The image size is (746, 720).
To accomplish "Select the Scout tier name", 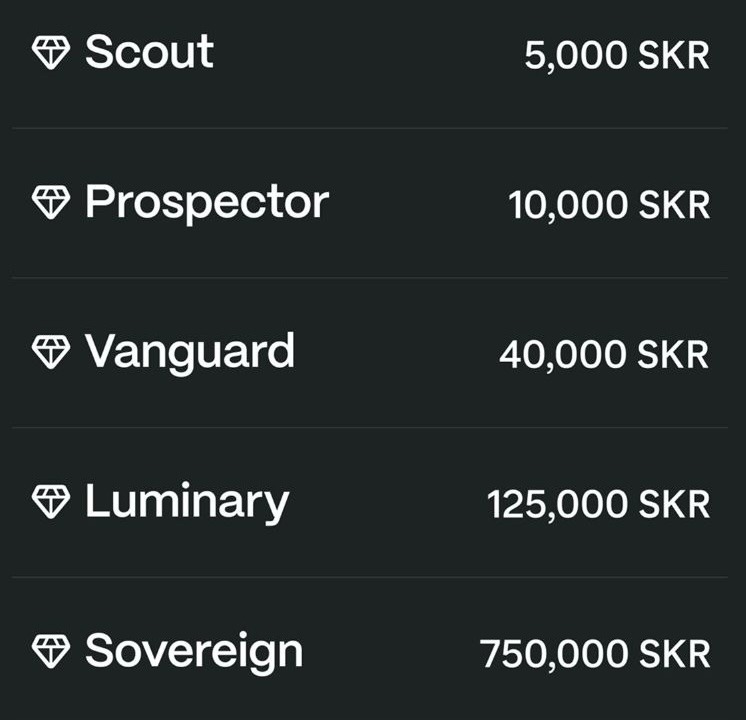I will pos(149,52).
